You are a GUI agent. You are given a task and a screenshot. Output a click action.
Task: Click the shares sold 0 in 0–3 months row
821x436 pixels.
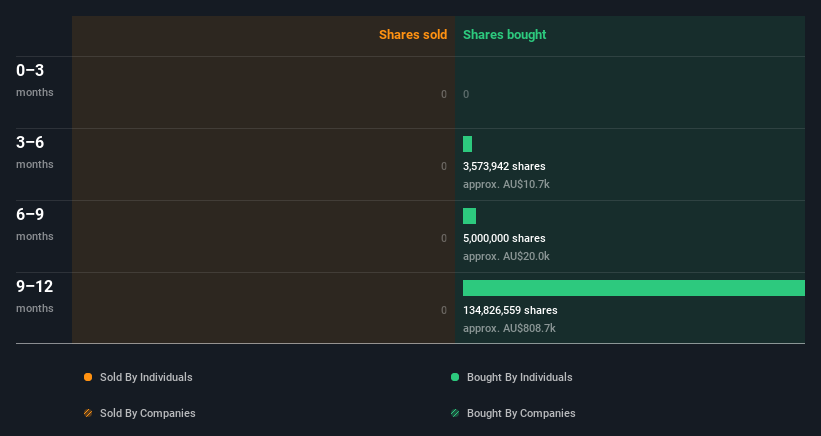pos(444,94)
